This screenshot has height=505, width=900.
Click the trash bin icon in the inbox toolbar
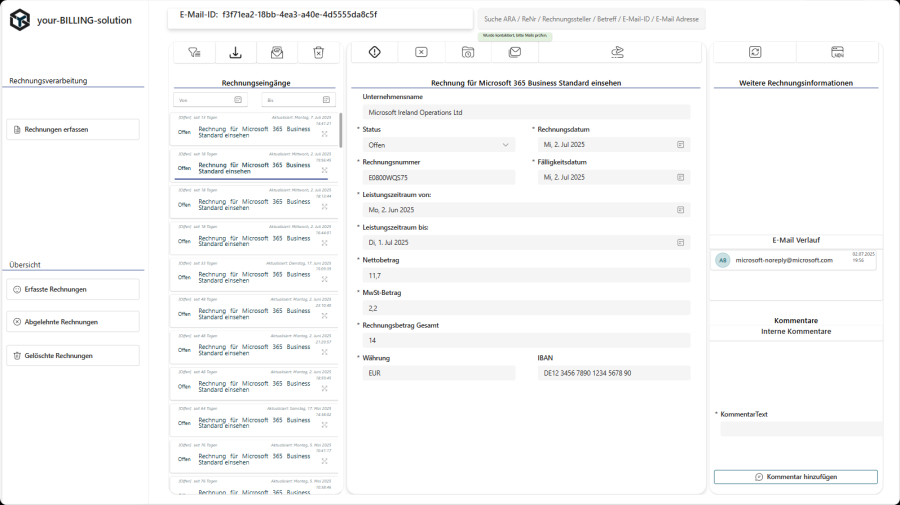[x=318, y=53]
